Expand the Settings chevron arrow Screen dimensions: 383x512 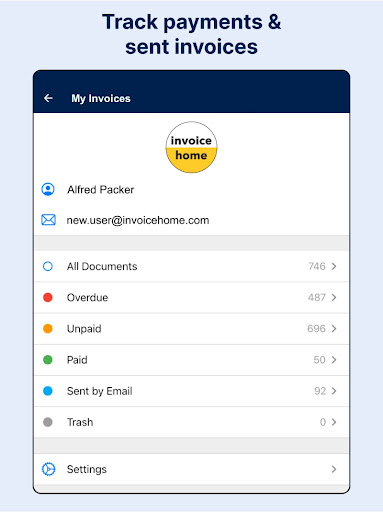click(x=334, y=469)
